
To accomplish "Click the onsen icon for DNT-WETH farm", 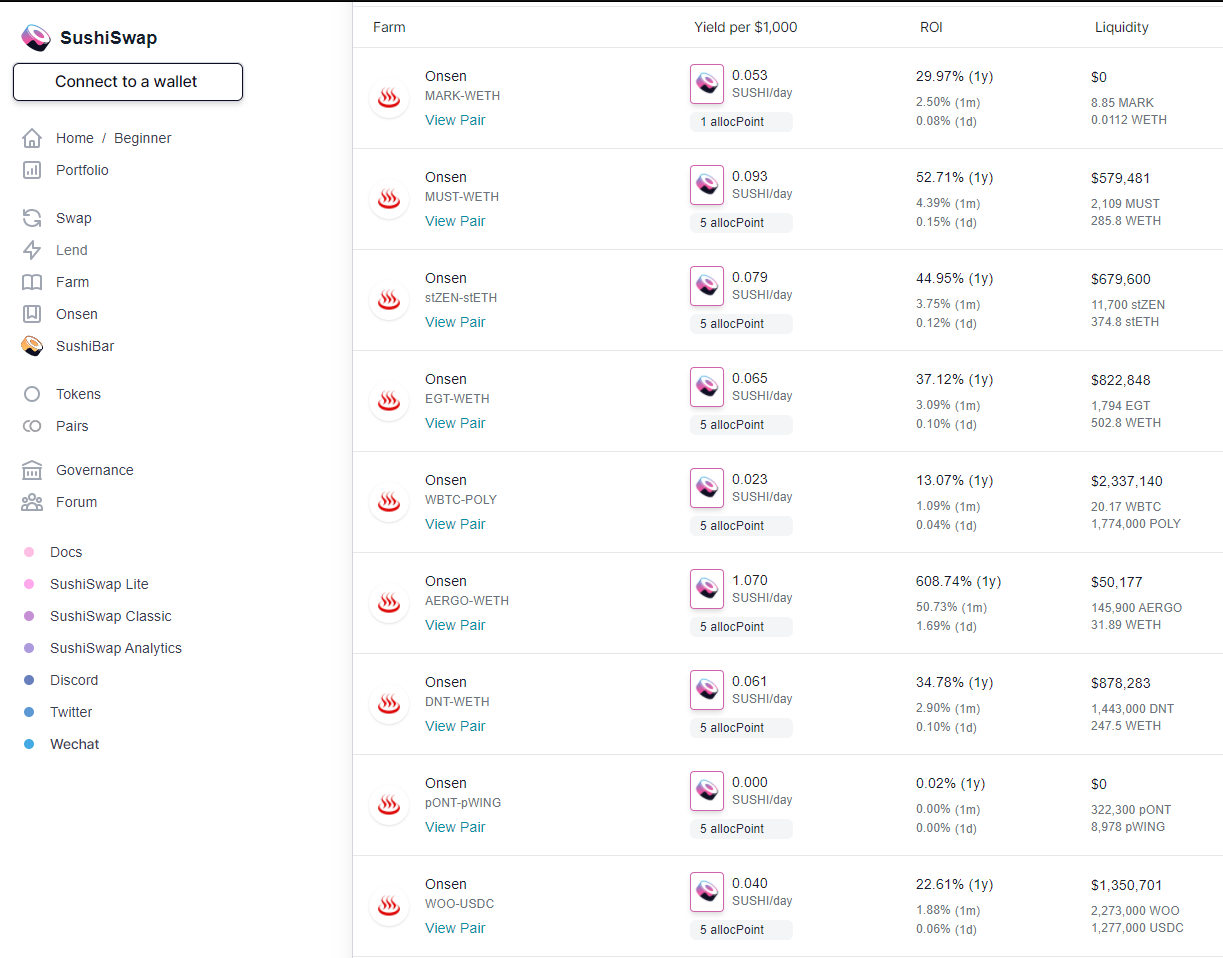I will (x=389, y=704).
